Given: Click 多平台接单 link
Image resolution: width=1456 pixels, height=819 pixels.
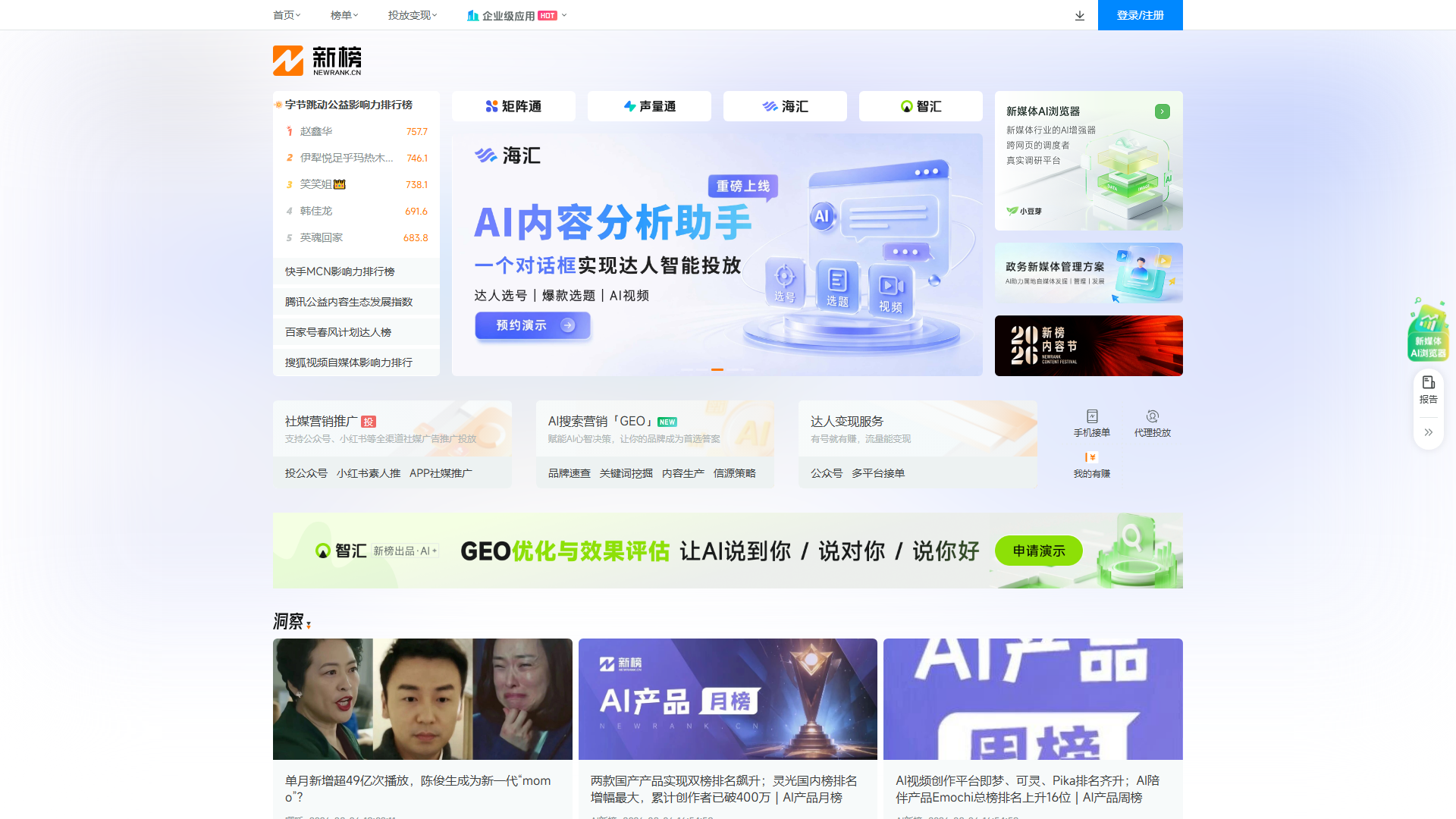Looking at the screenshot, I should pos(878,473).
